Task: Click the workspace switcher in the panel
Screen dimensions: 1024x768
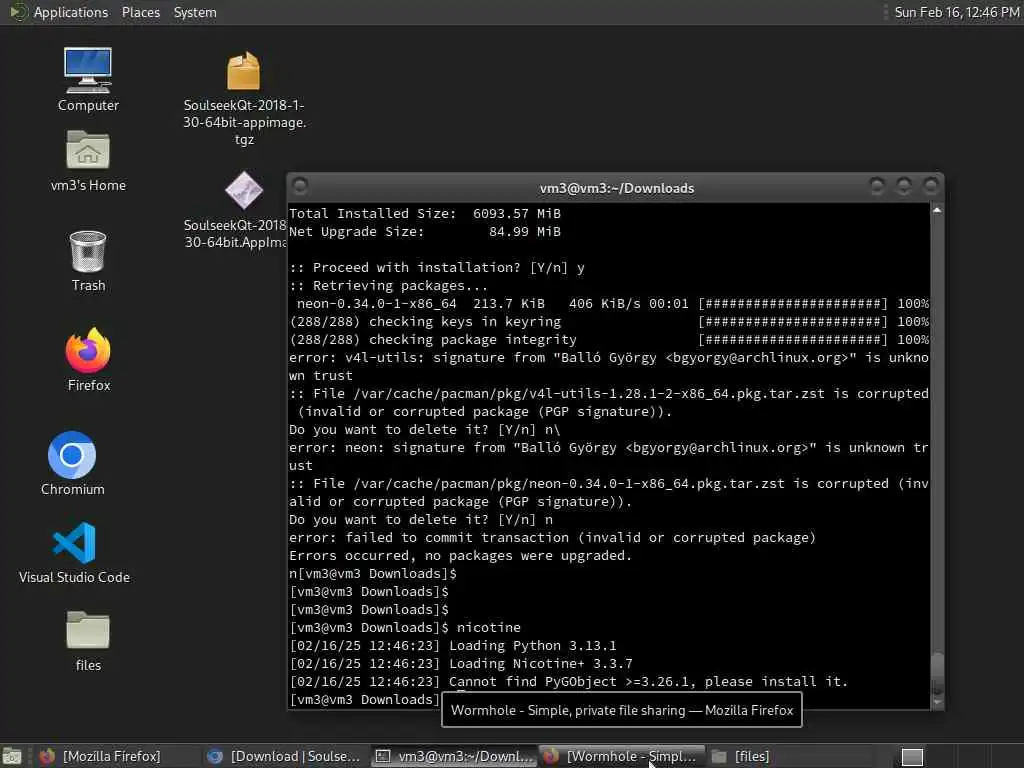Action: [x=912, y=757]
